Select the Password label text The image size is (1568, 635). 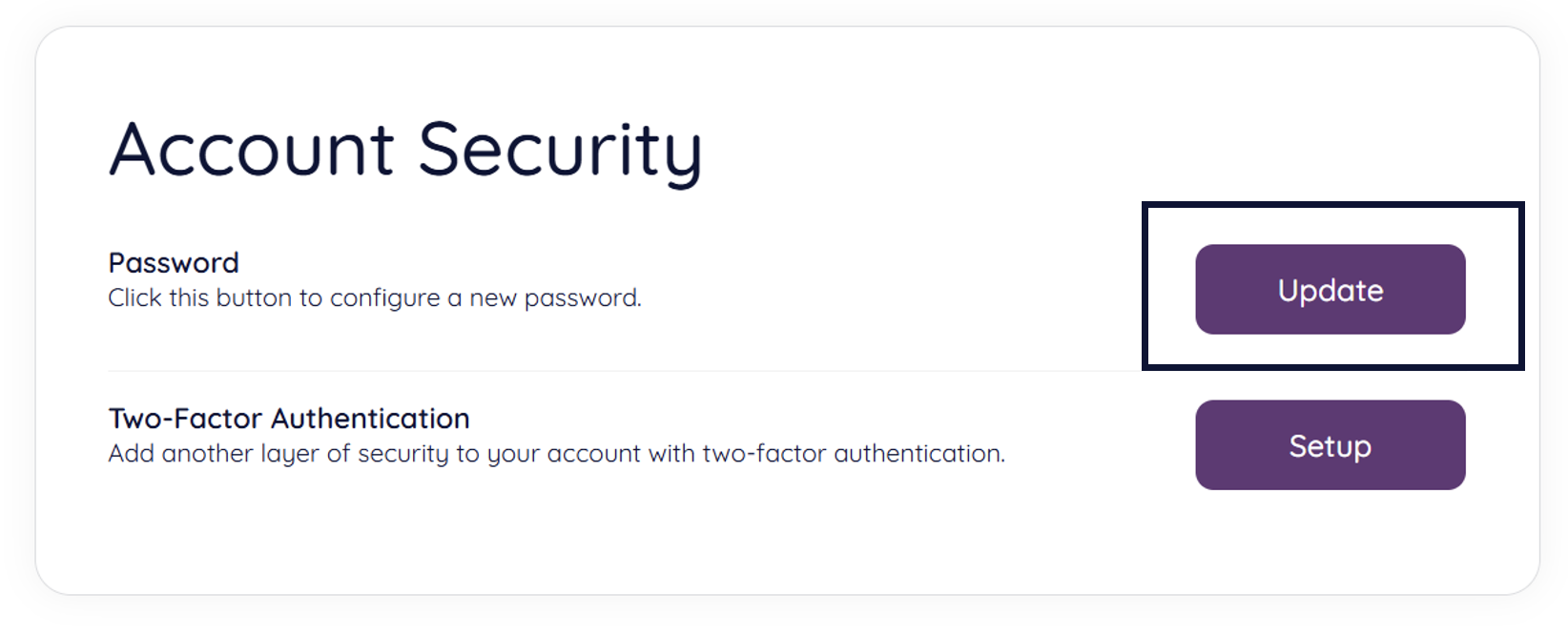click(x=174, y=262)
